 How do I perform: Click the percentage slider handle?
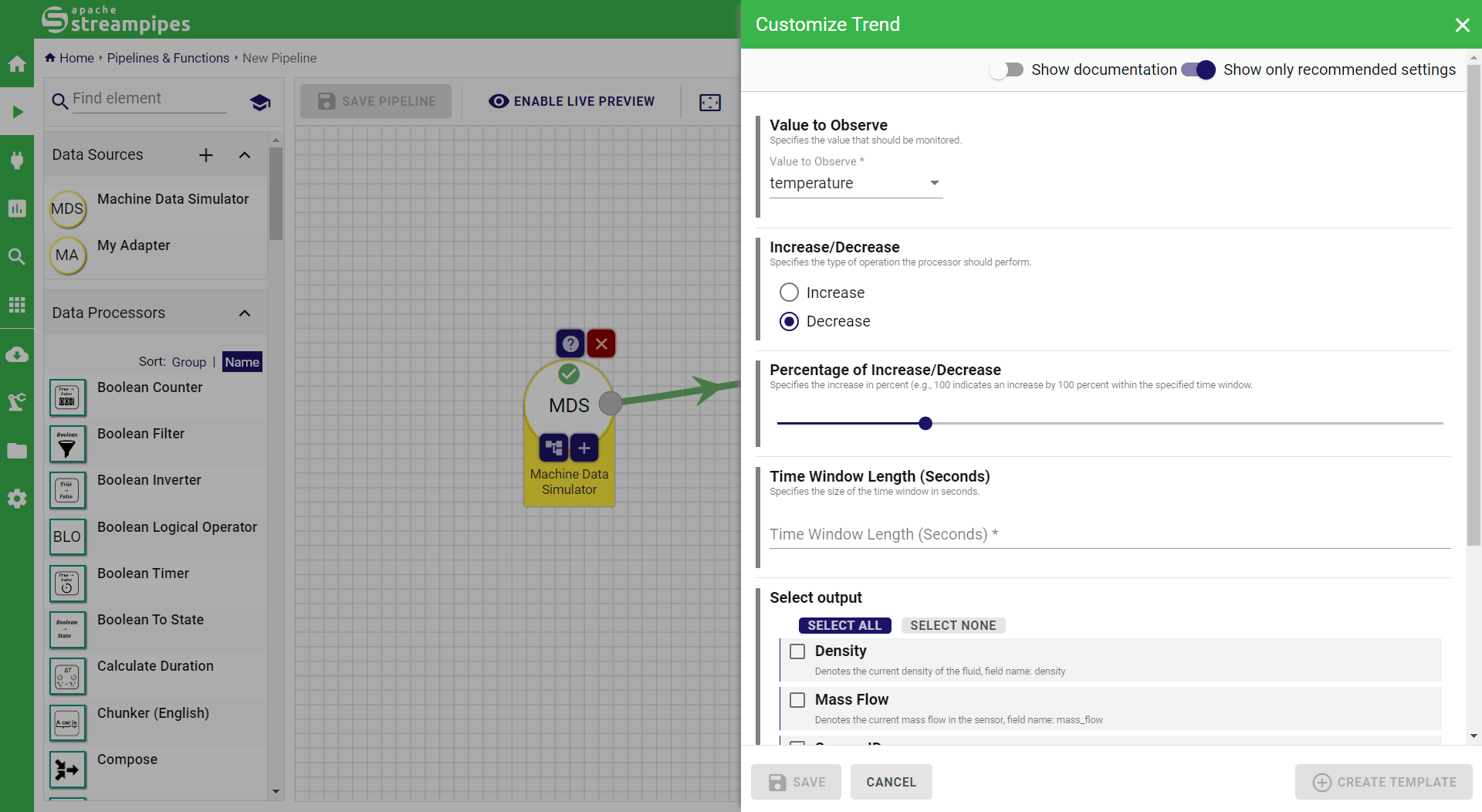[925, 424]
